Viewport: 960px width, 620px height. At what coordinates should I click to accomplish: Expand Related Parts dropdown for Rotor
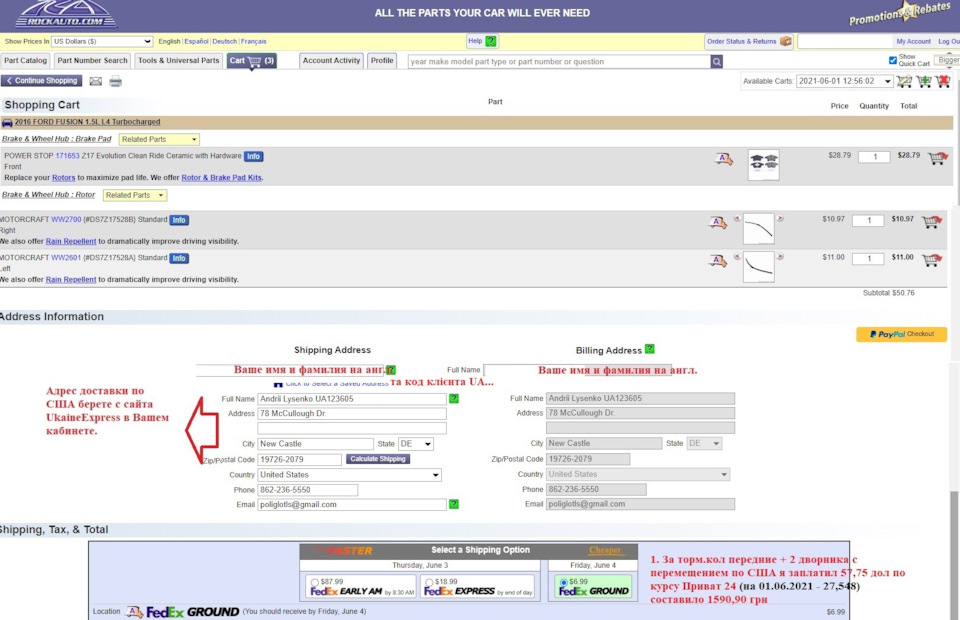(x=135, y=195)
